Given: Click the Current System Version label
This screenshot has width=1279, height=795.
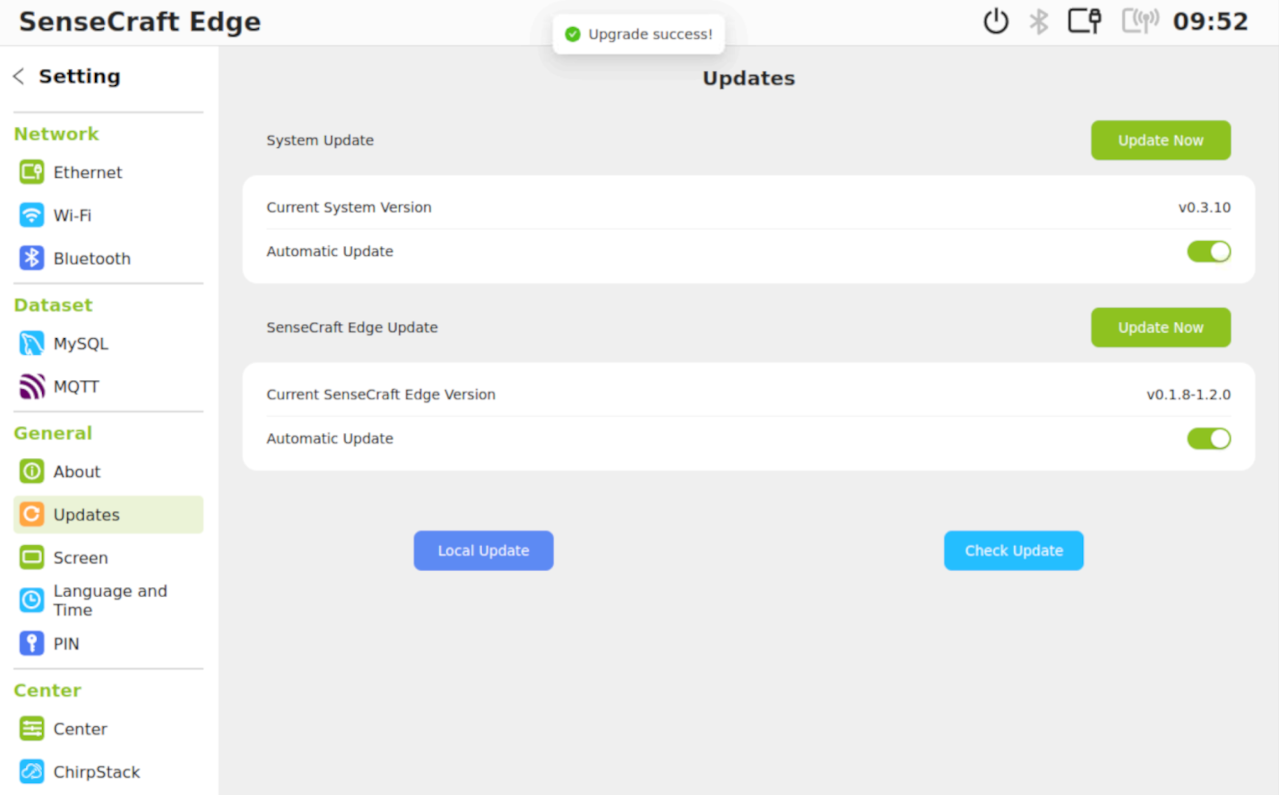Looking at the screenshot, I should click(349, 208).
